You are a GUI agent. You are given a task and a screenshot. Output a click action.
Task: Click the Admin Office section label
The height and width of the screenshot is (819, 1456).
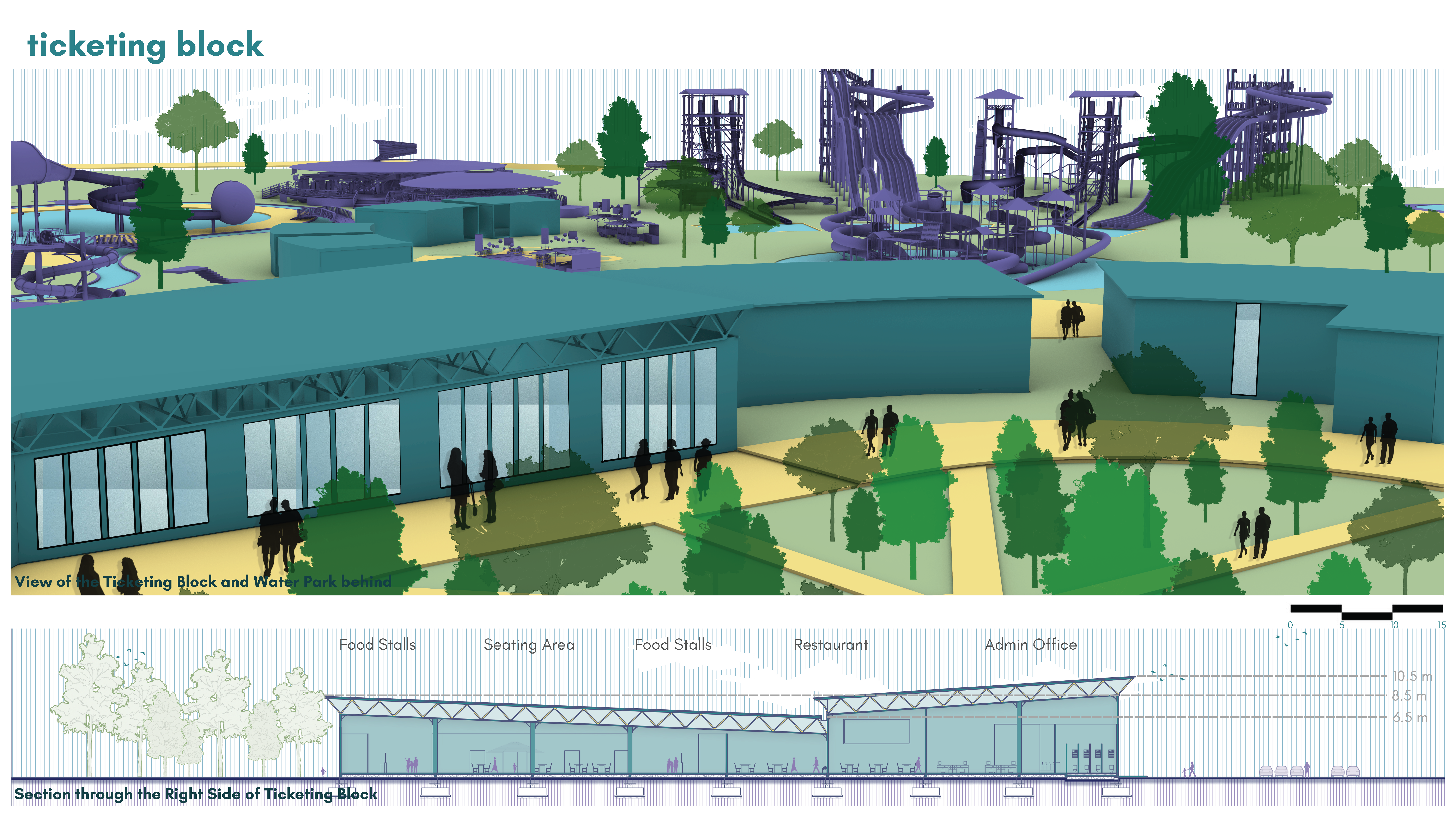pos(1031,644)
